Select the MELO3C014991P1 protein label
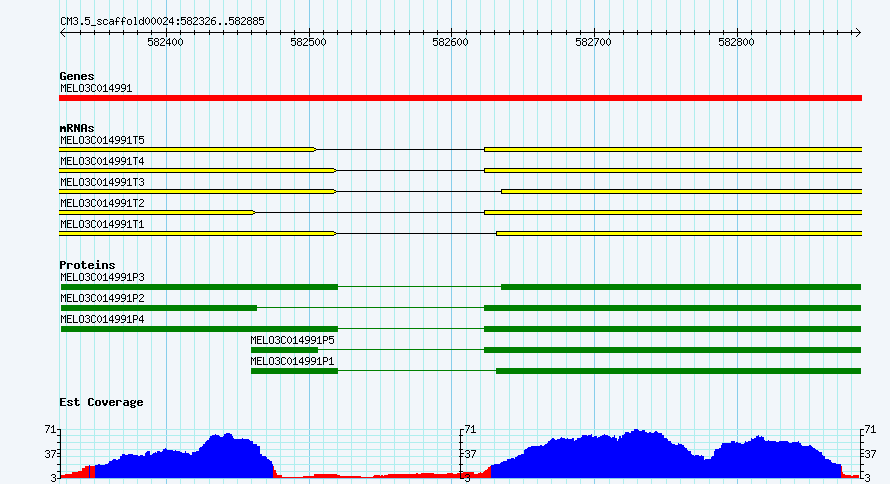The height and width of the screenshot is (484, 890). point(292,361)
